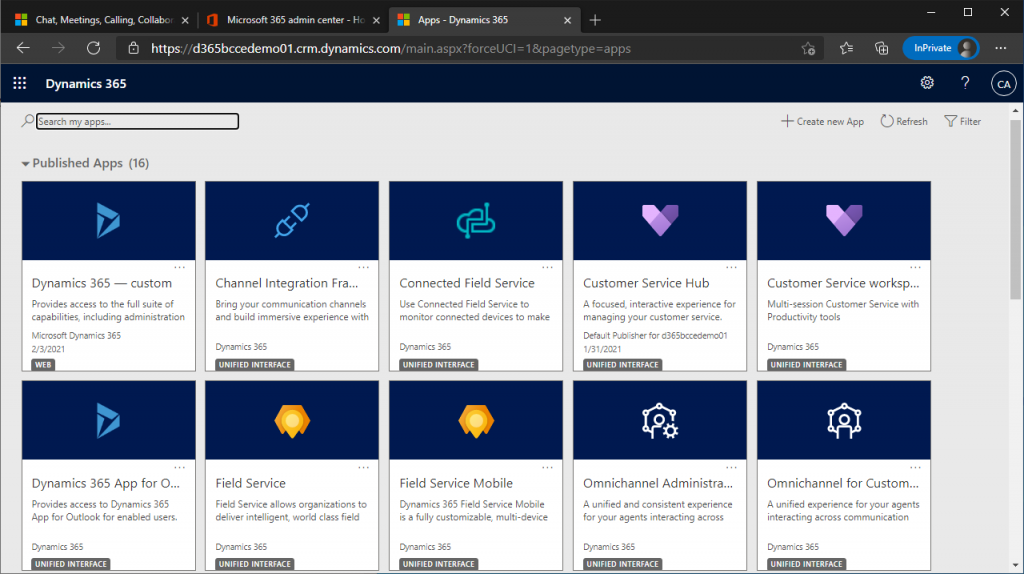Viewport: 1024px width, 574px height.
Task: Open more options for Customer Service workspace
Action: click(x=915, y=267)
